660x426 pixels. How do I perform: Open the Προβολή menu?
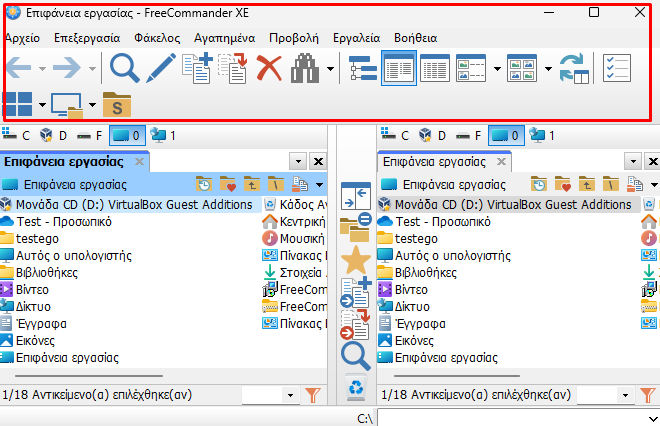pos(294,38)
